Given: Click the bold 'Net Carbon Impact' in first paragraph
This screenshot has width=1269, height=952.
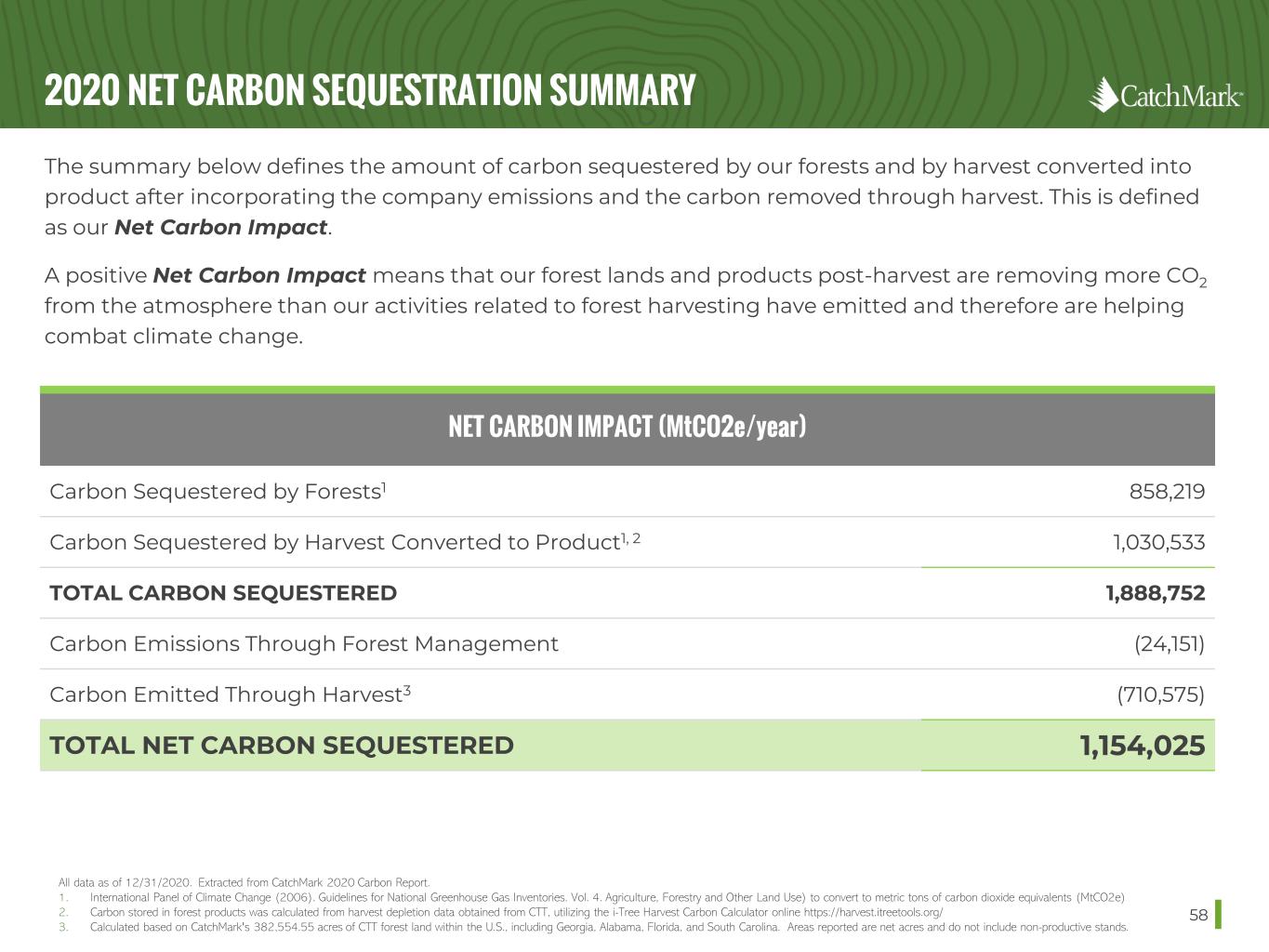Looking at the screenshot, I should point(220,228).
